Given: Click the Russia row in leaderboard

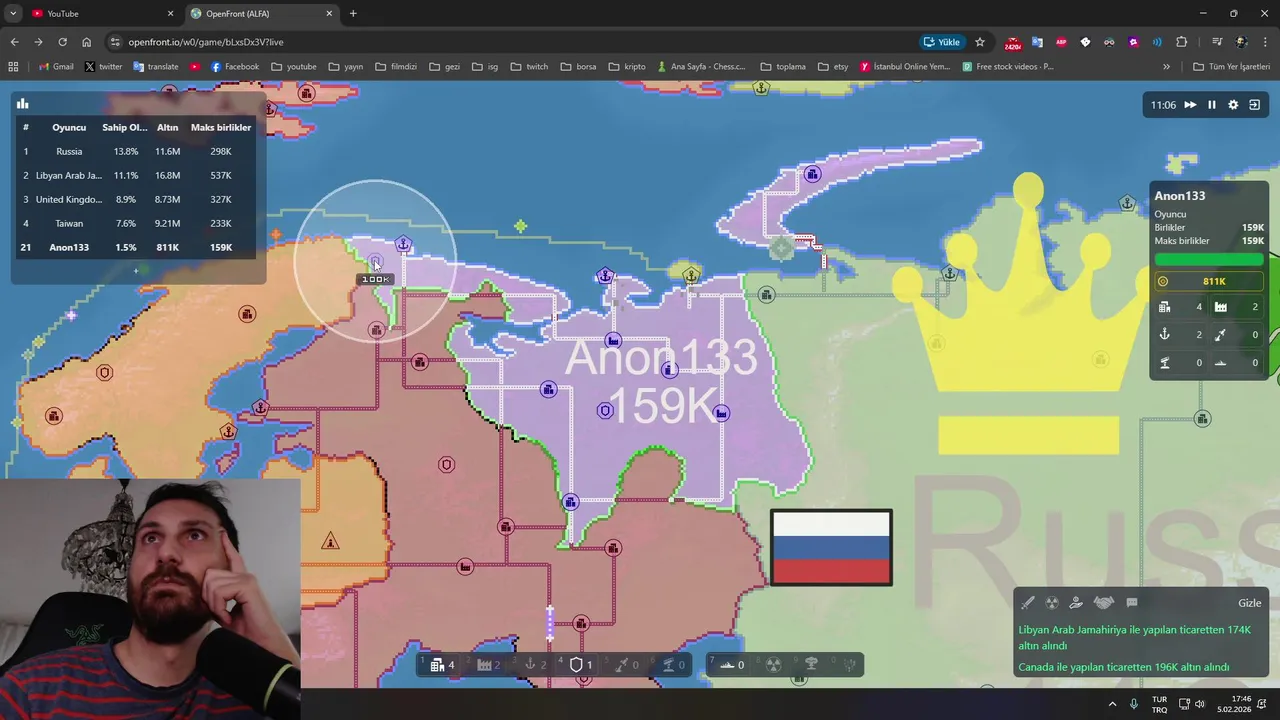Looking at the screenshot, I should (136, 151).
